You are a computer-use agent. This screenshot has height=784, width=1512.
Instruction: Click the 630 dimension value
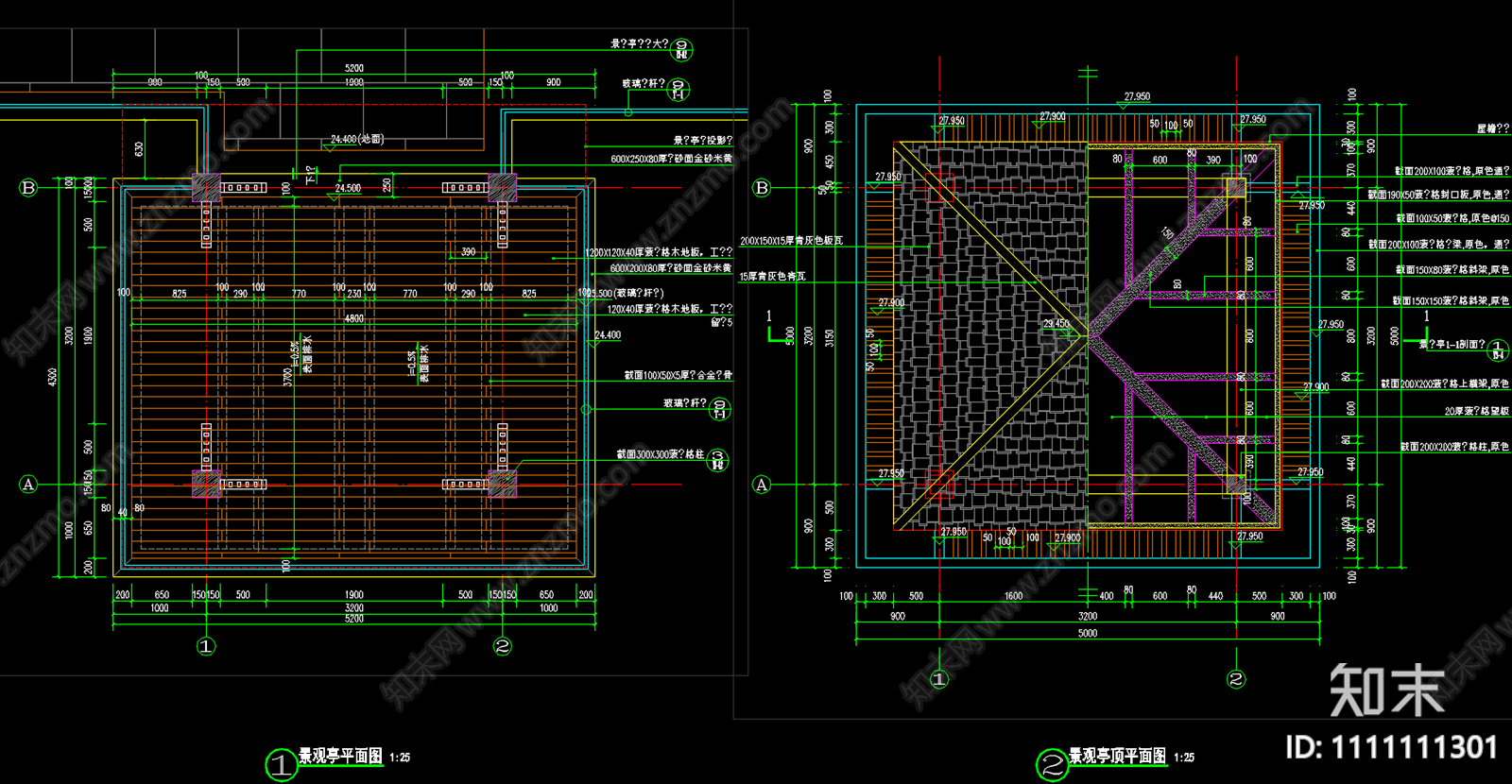tap(140, 149)
